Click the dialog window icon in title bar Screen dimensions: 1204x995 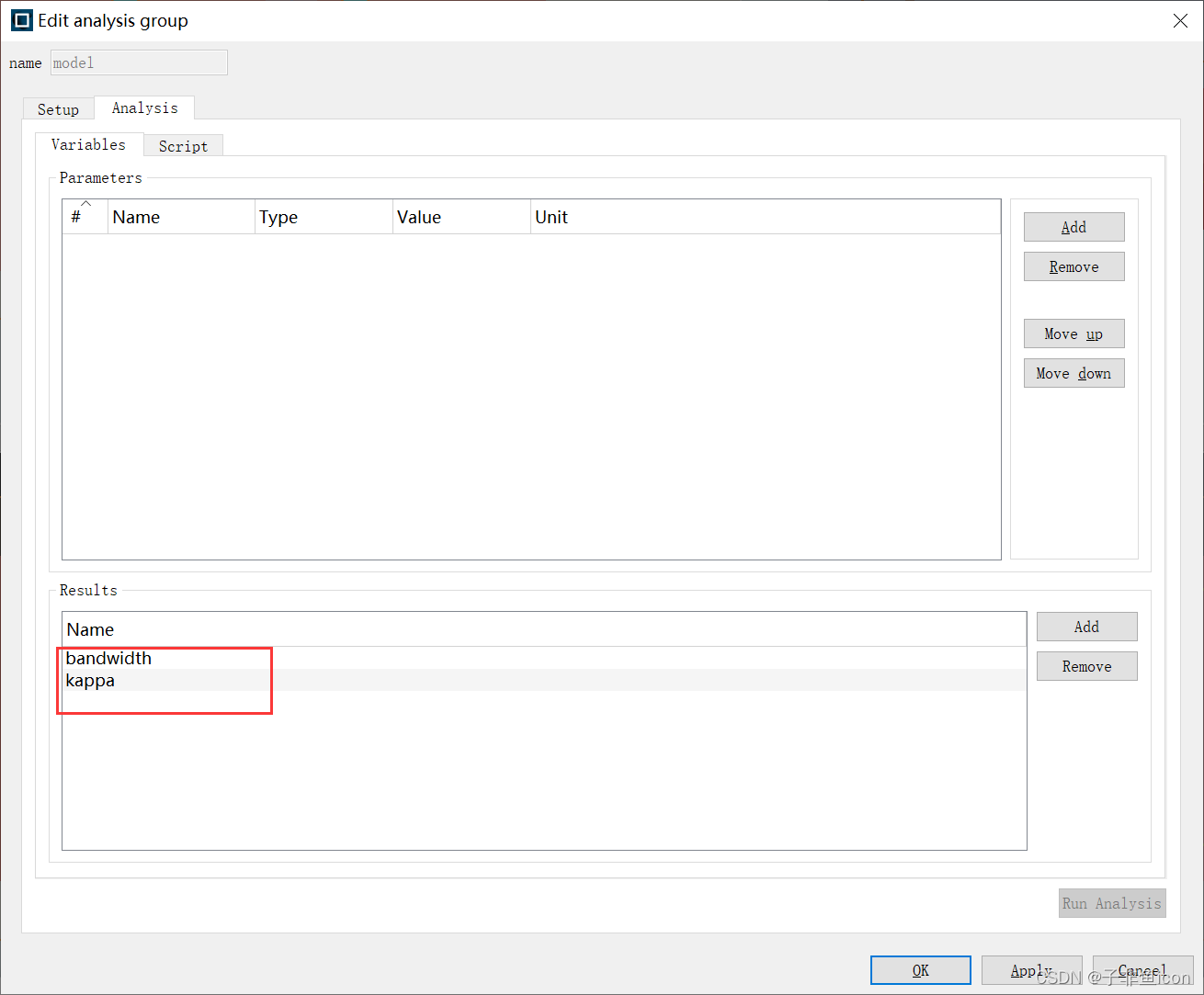tap(22, 20)
